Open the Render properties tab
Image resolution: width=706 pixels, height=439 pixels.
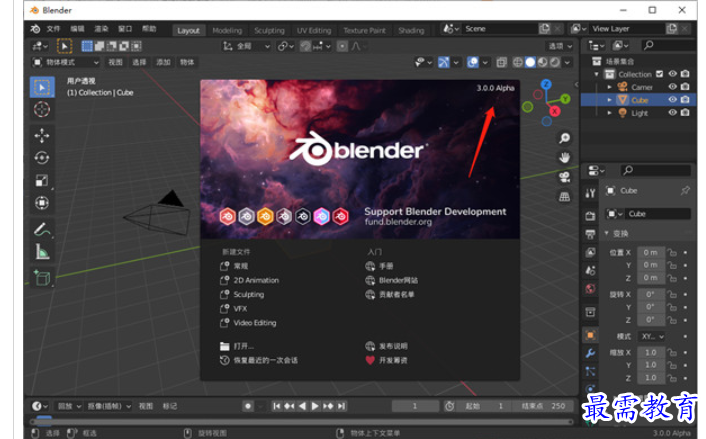coord(590,216)
